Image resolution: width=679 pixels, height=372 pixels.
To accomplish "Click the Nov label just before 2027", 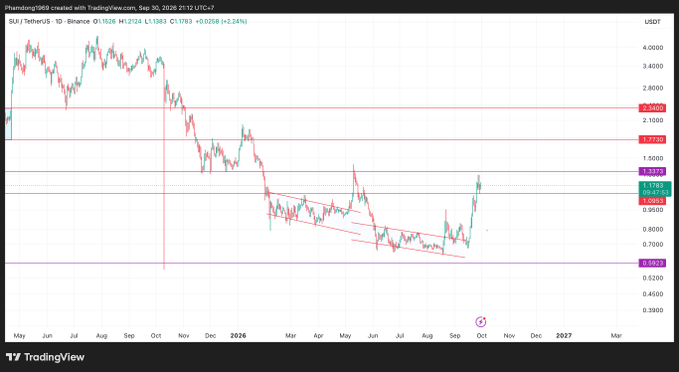I will pyautogui.click(x=509, y=336).
